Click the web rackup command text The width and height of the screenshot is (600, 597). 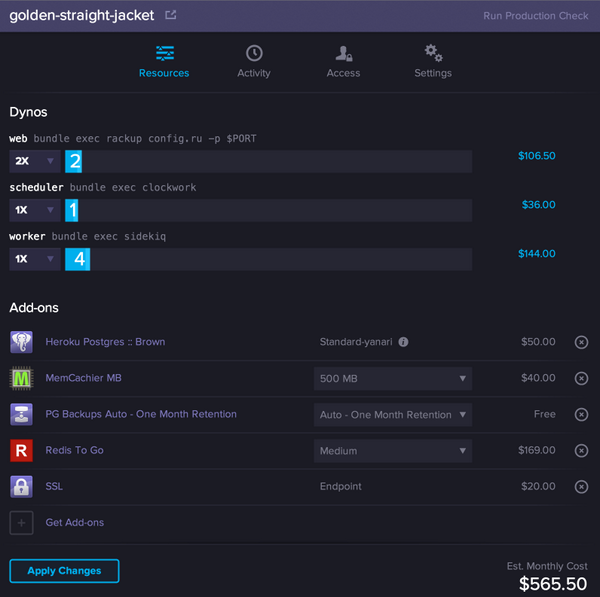[145, 139]
